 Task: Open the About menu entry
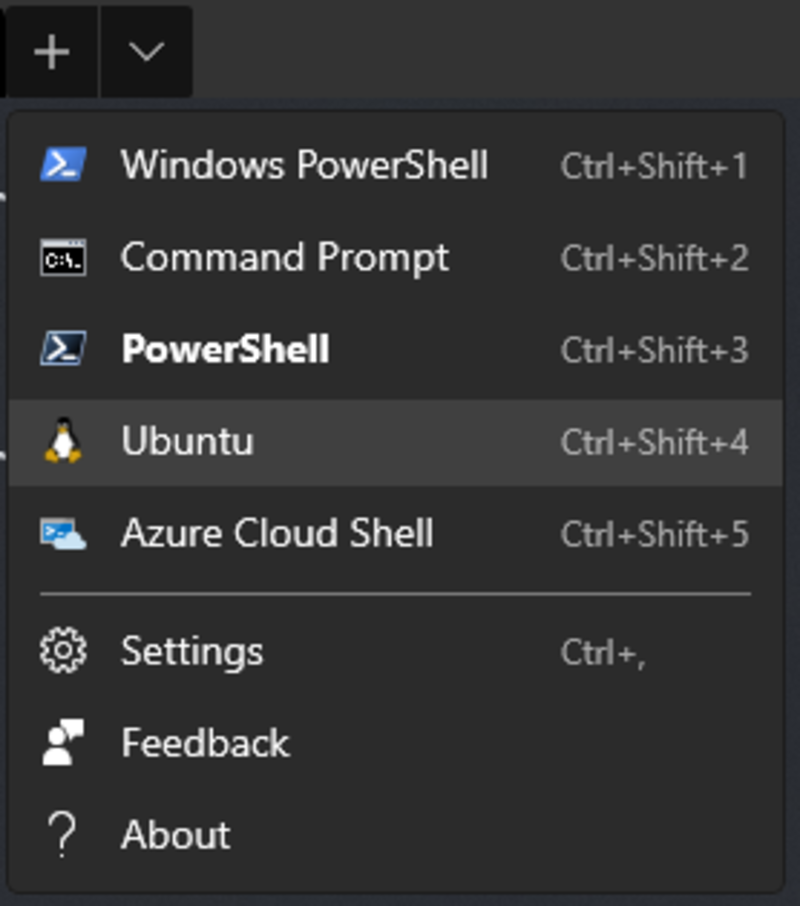pos(176,835)
